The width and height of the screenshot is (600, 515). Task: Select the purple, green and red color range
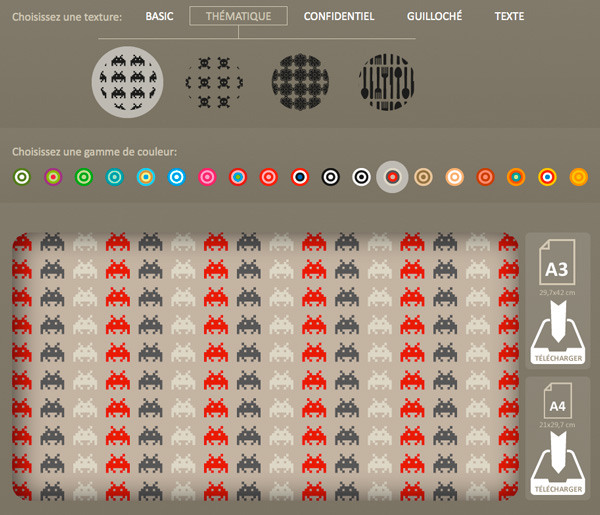click(x=53, y=177)
